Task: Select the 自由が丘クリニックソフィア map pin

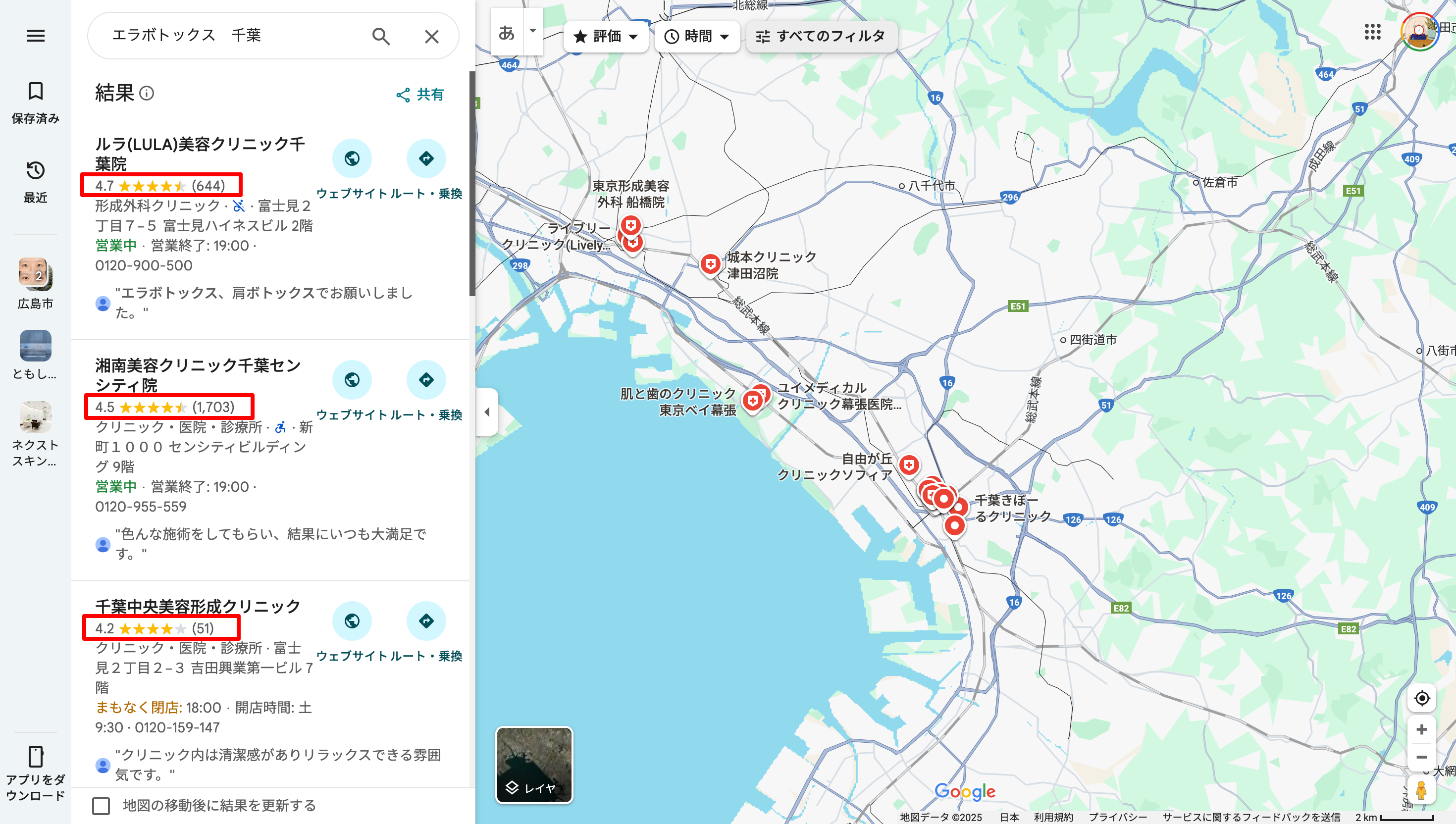Action: click(x=909, y=466)
